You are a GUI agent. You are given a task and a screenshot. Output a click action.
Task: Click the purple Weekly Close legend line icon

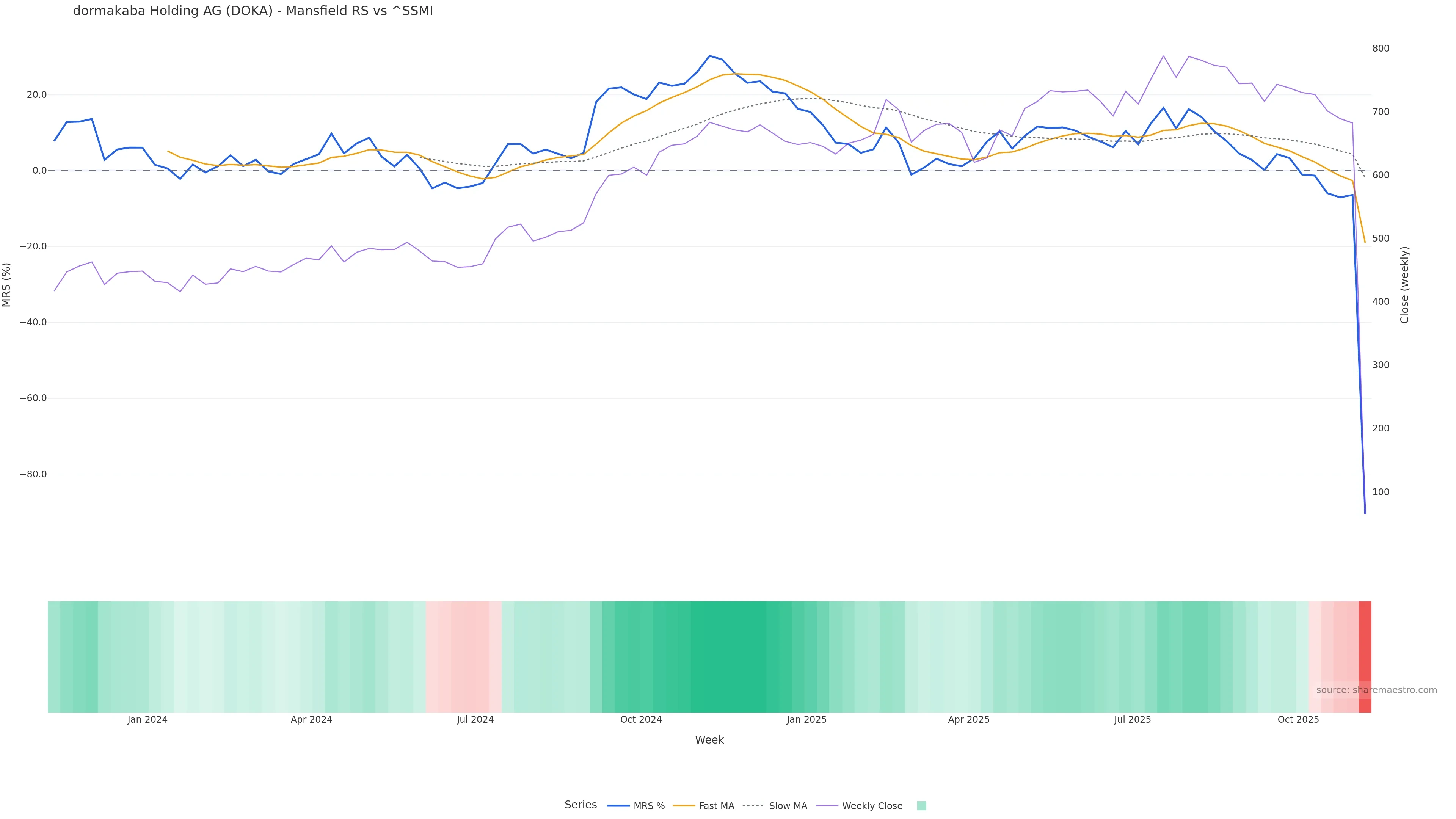tap(827, 806)
